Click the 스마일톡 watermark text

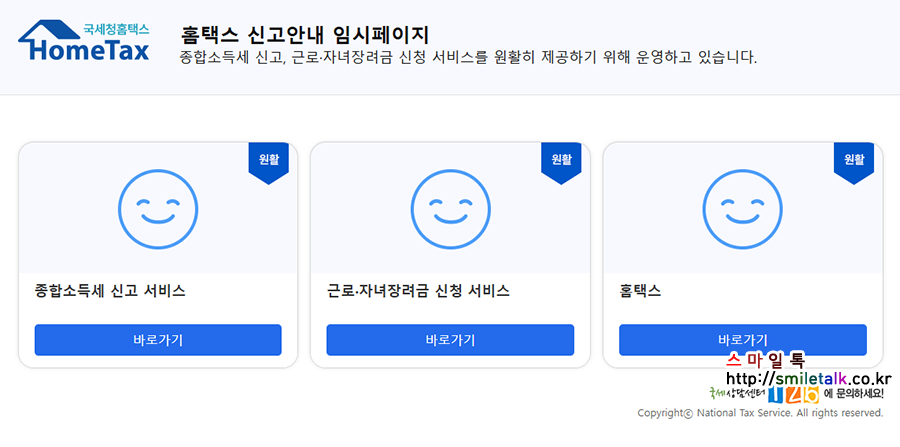click(x=765, y=360)
